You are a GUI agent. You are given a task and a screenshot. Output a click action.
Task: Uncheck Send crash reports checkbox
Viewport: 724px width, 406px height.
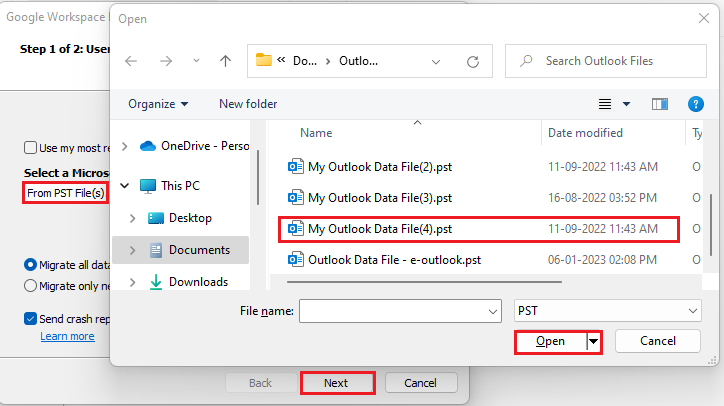coord(30,319)
